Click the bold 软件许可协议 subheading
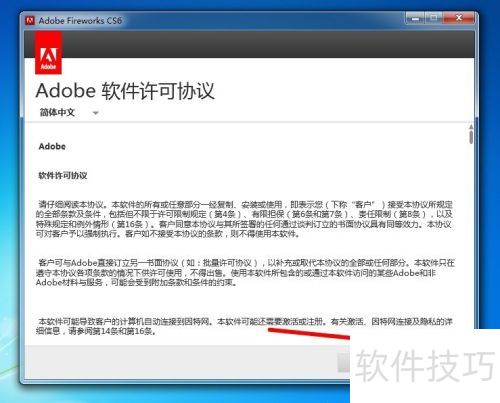The image size is (500, 403). (x=63, y=175)
